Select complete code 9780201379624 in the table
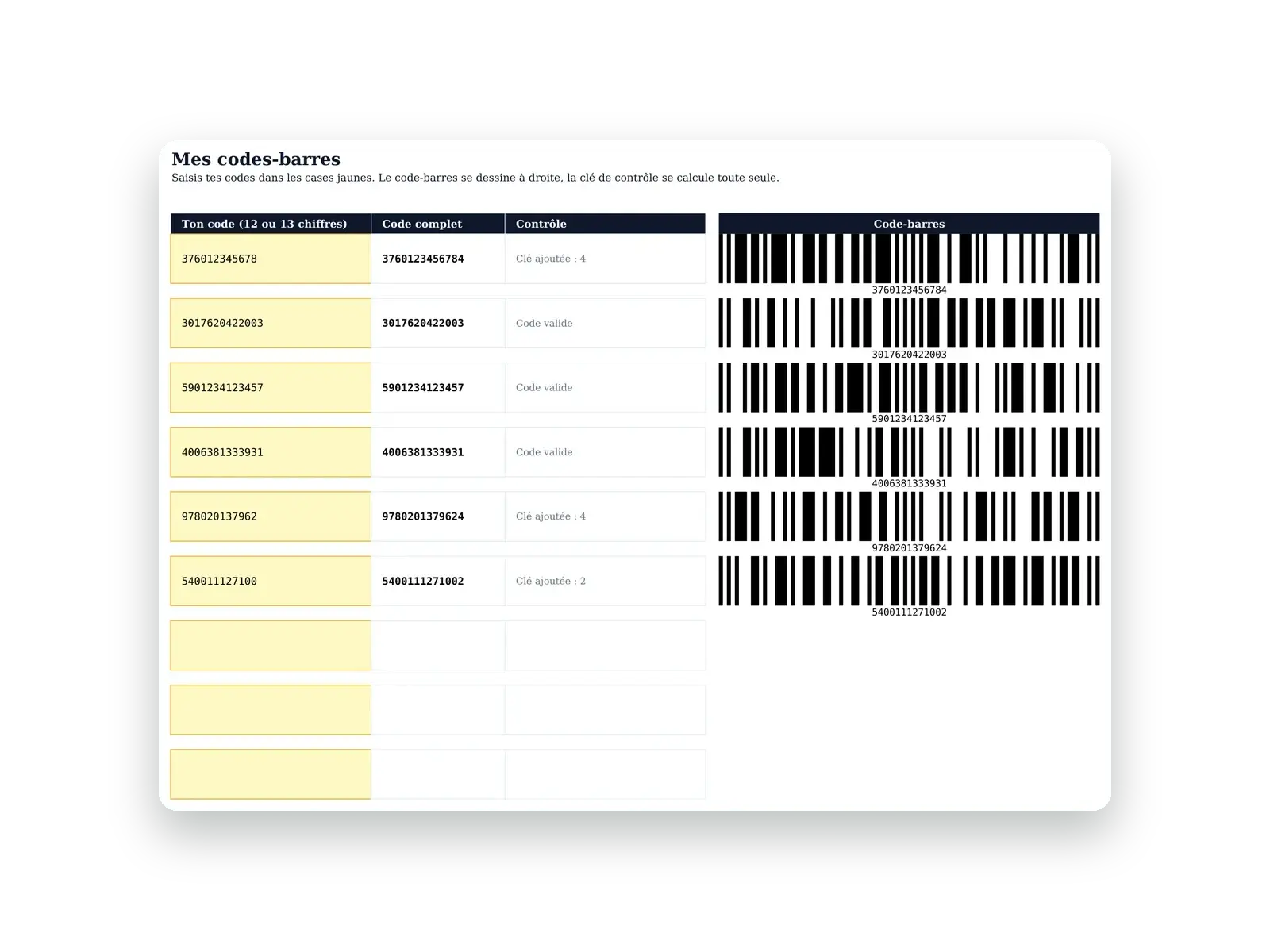The image size is (1270, 952). (x=423, y=516)
